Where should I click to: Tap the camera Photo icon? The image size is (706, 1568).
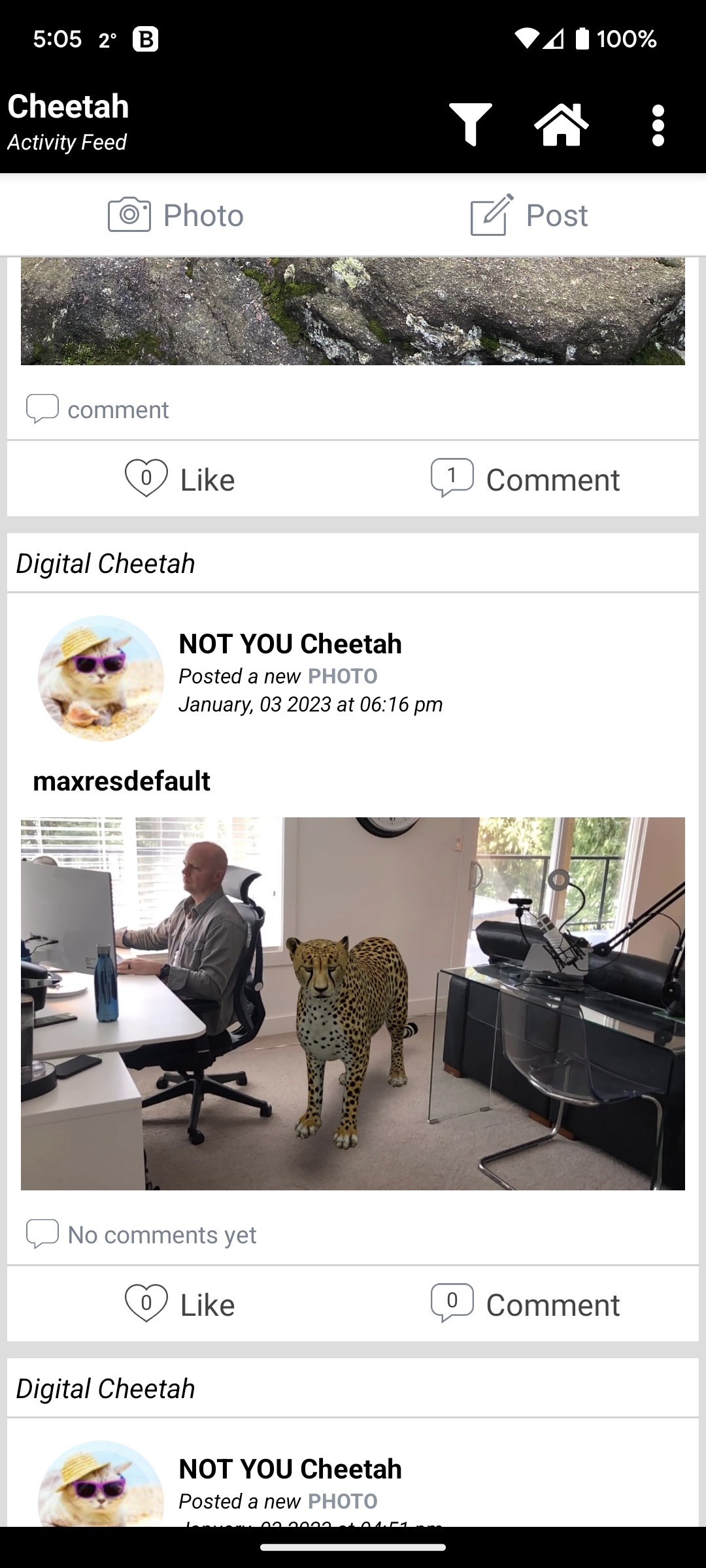point(129,214)
